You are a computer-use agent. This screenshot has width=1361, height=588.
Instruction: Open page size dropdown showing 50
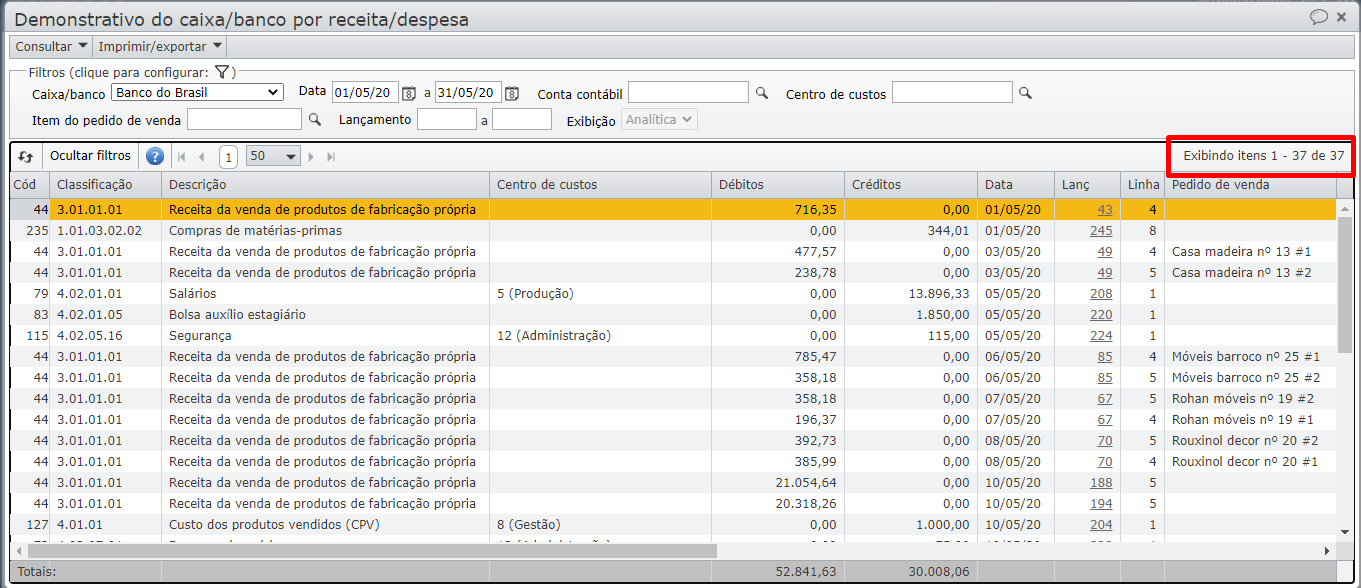(274, 157)
